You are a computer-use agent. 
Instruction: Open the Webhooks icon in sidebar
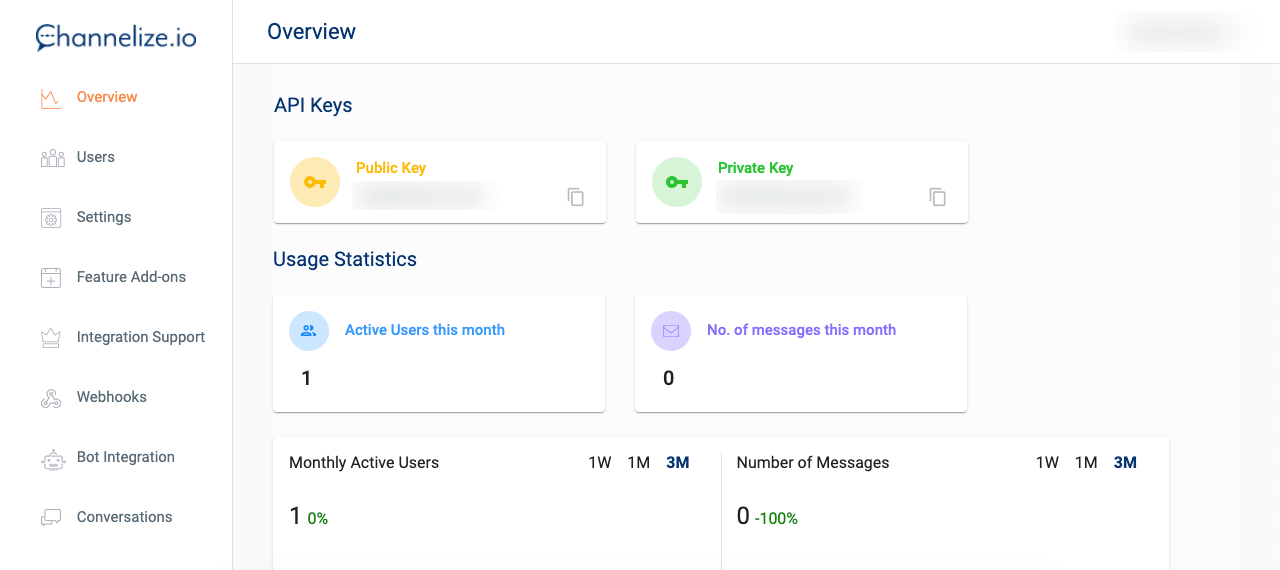pyautogui.click(x=51, y=398)
